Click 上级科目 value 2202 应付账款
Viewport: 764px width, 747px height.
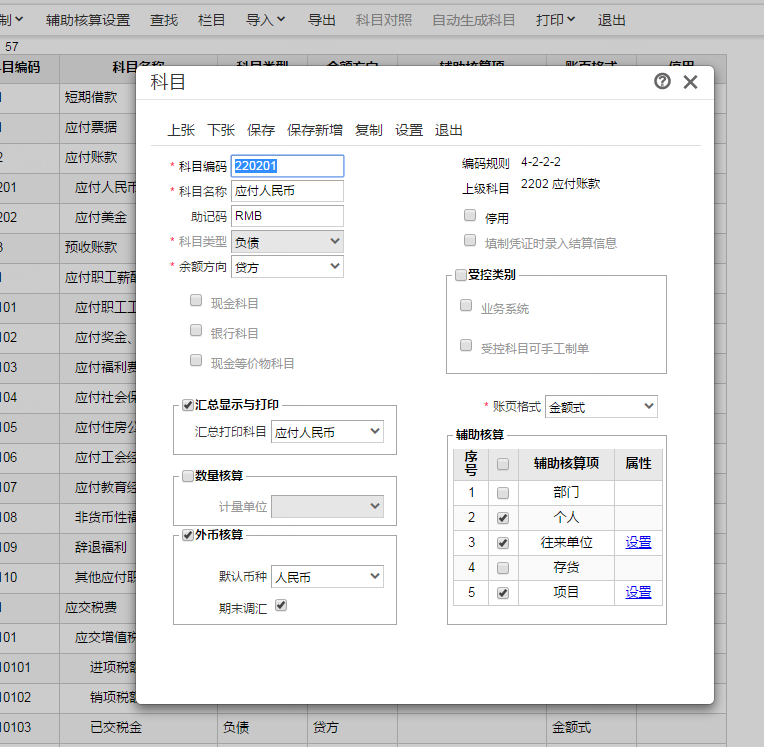560,184
